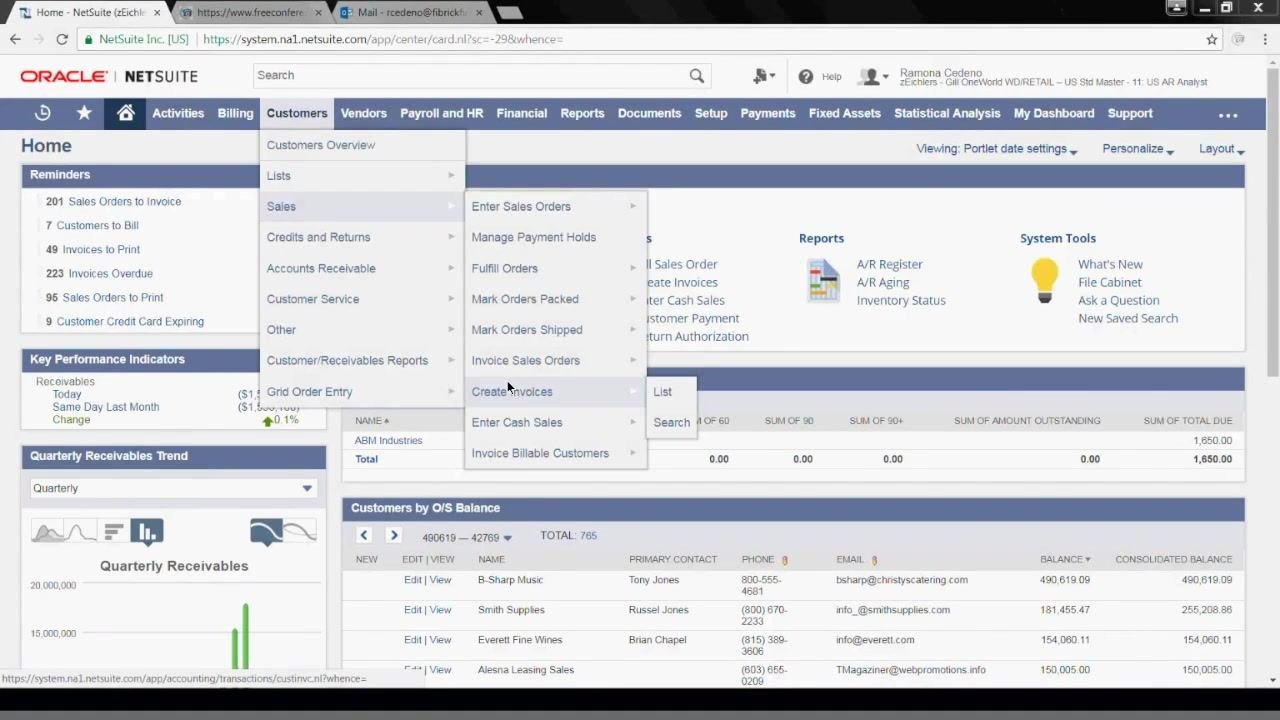Screen dimensions: 1280x720
Task: Select Create Invoices menu item
Action: point(556,392)
